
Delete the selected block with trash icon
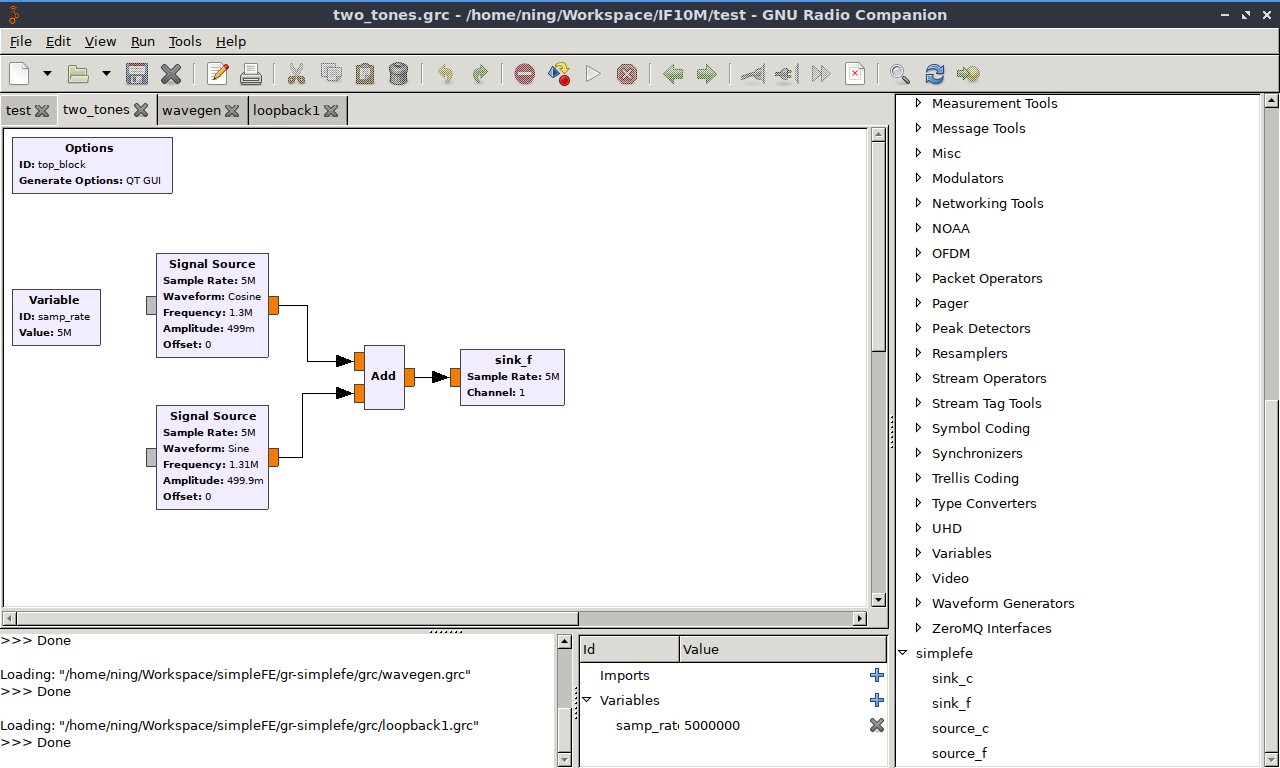(398, 73)
